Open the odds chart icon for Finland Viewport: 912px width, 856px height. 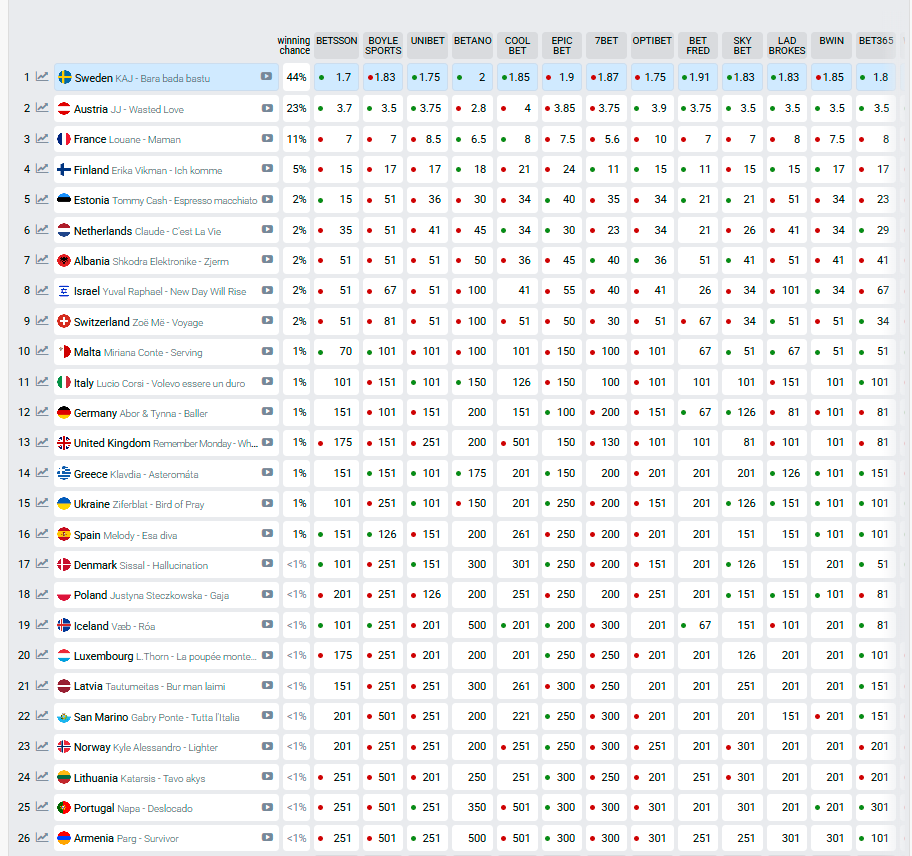42,169
